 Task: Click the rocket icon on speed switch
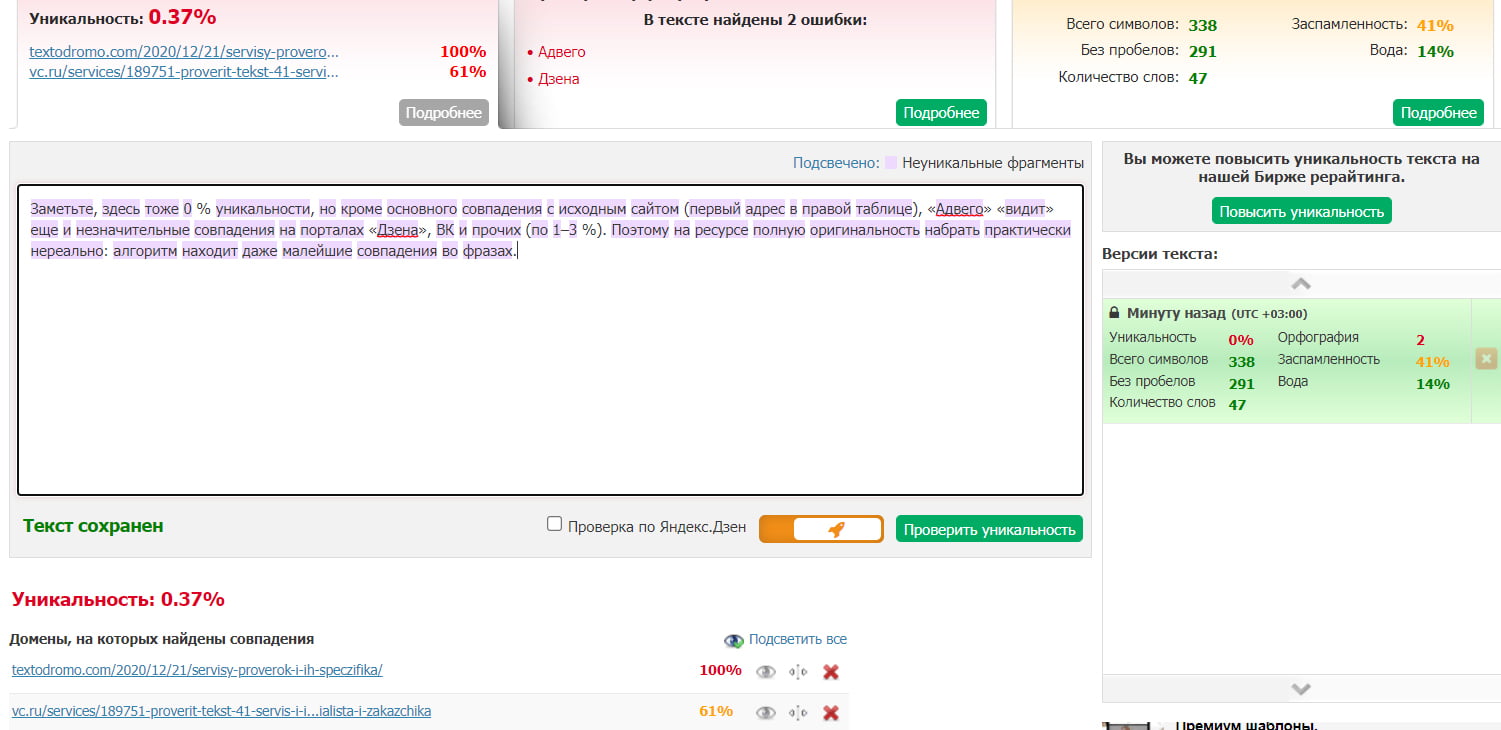pos(837,530)
